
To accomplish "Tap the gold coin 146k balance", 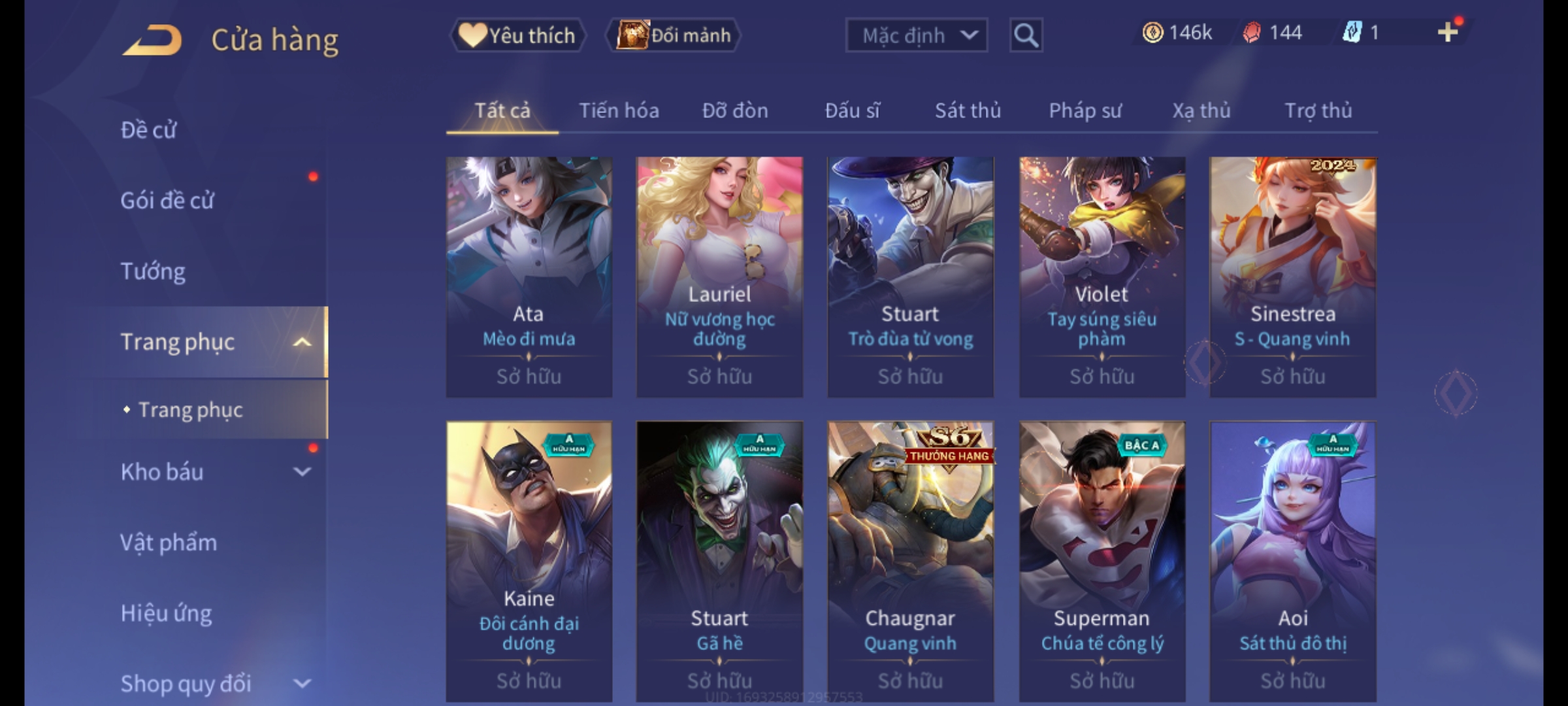I will tap(1177, 33).
